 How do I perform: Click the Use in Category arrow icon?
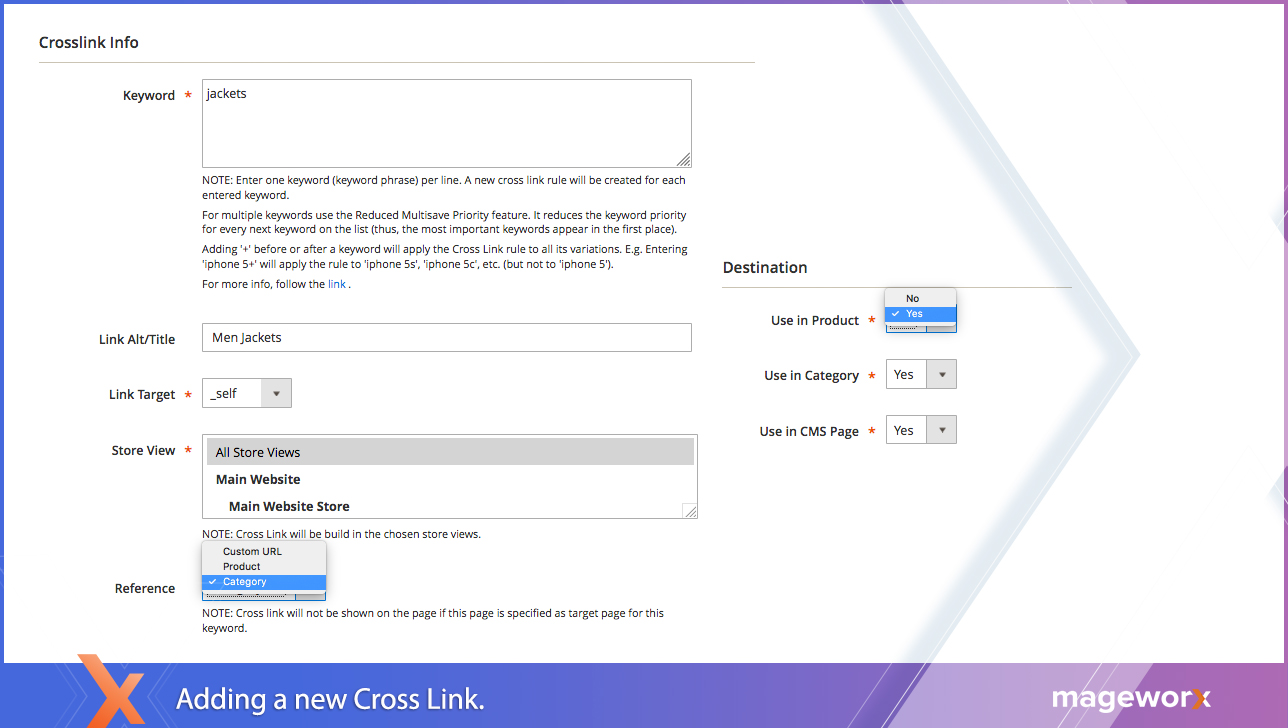(x=941, y=375)
